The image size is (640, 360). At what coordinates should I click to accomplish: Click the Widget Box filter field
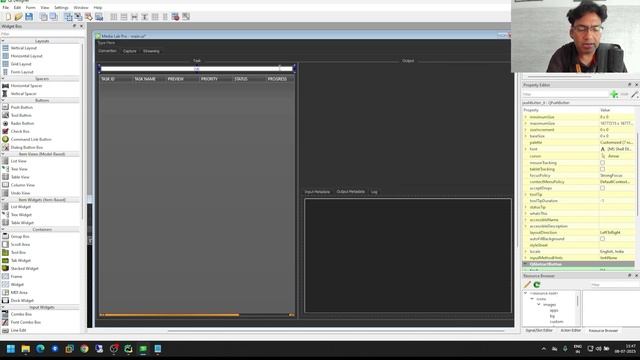pos(41,34)
